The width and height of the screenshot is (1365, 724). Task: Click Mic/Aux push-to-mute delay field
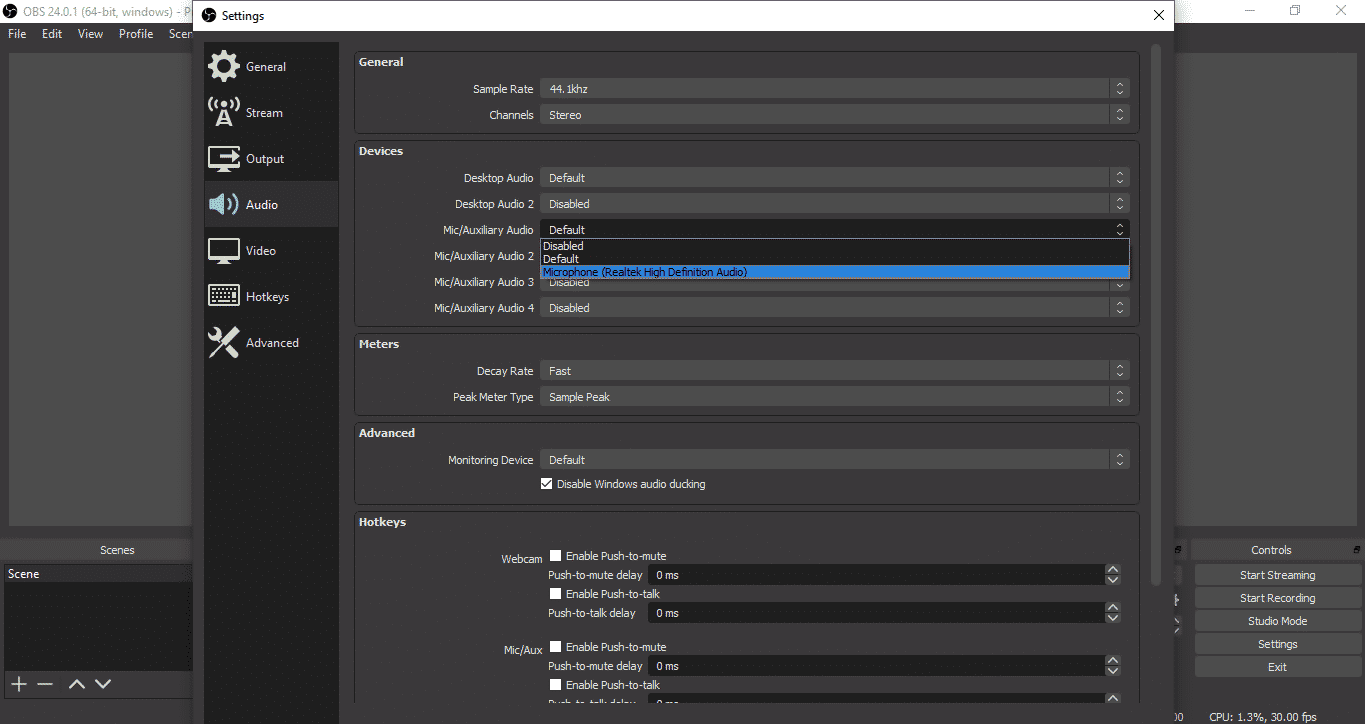click(876, 666)
